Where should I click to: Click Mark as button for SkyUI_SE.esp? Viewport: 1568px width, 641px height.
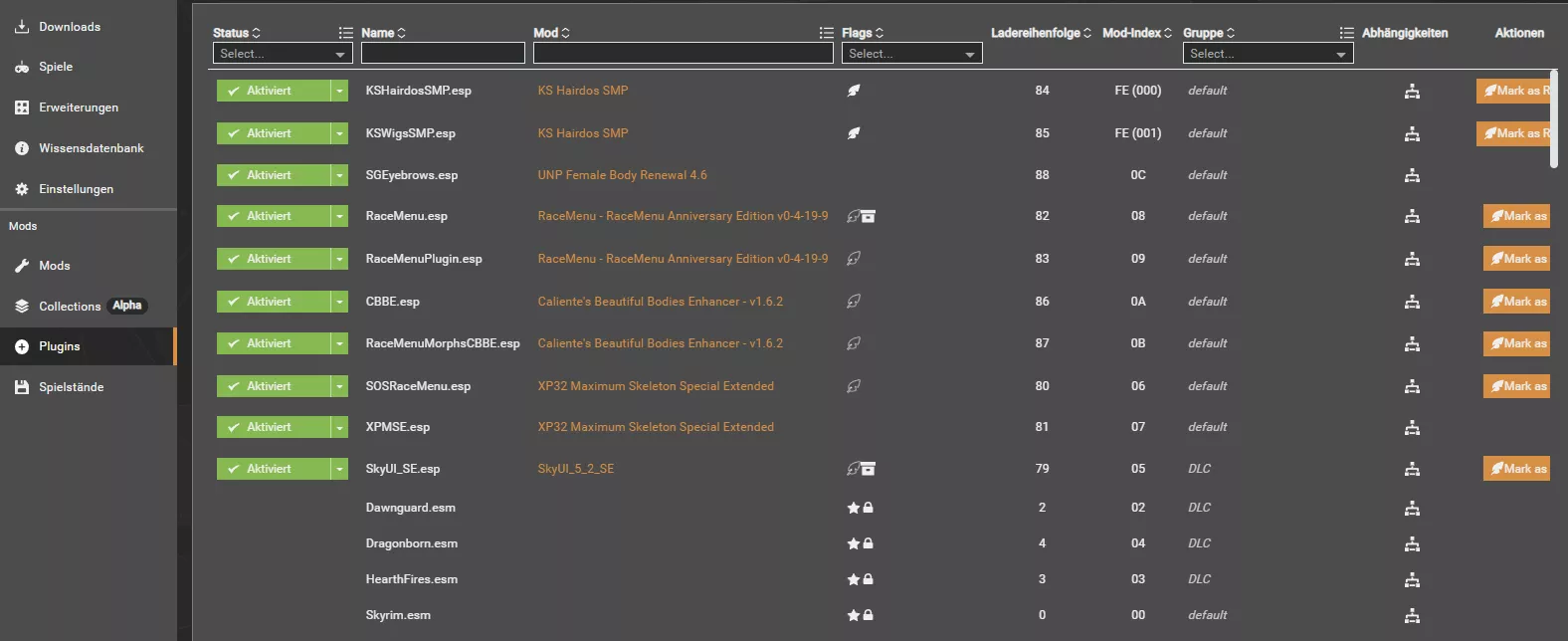pos(1516,469)
